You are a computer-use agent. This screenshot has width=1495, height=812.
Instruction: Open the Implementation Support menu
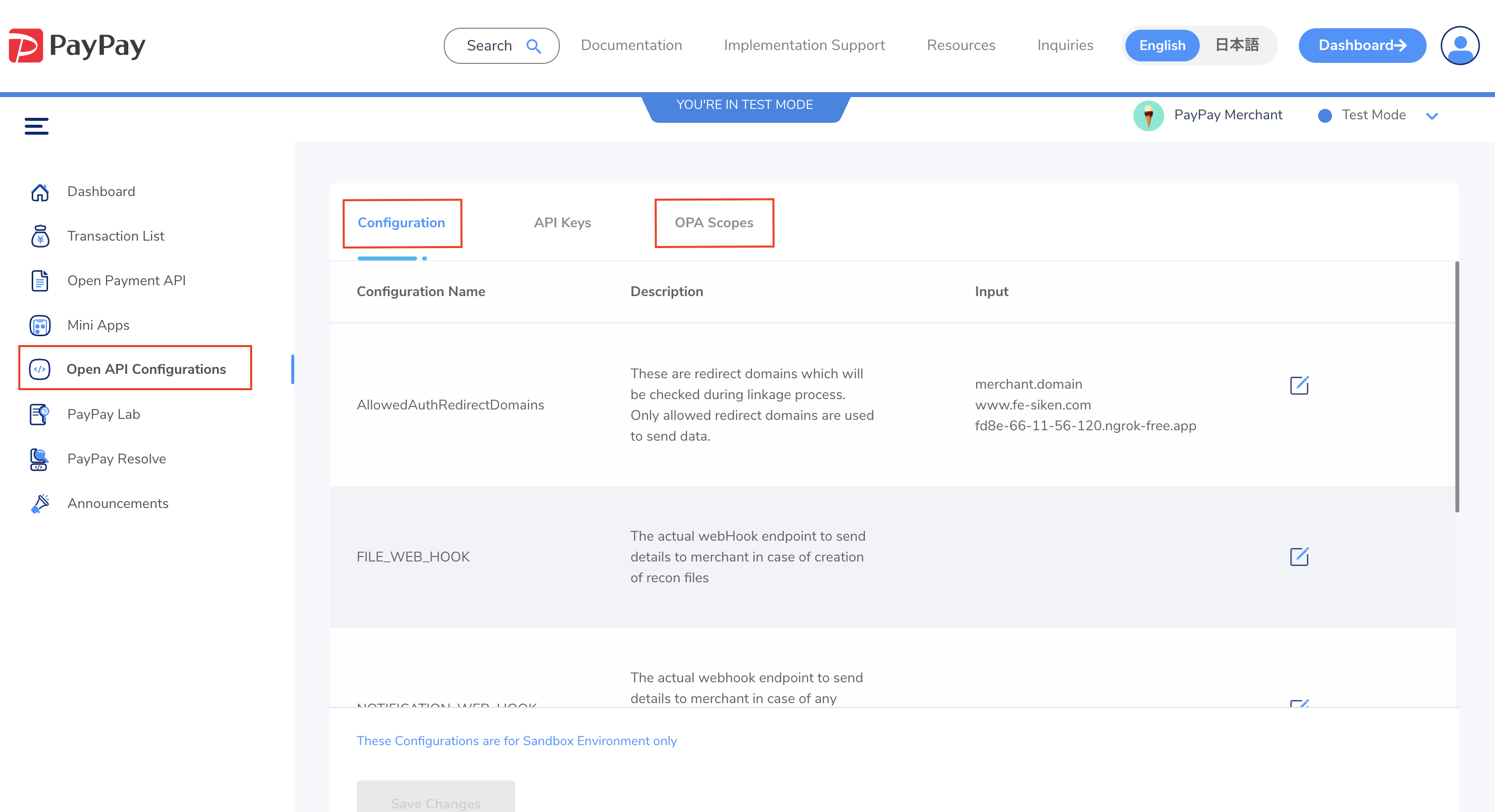[x=804, y=45]
